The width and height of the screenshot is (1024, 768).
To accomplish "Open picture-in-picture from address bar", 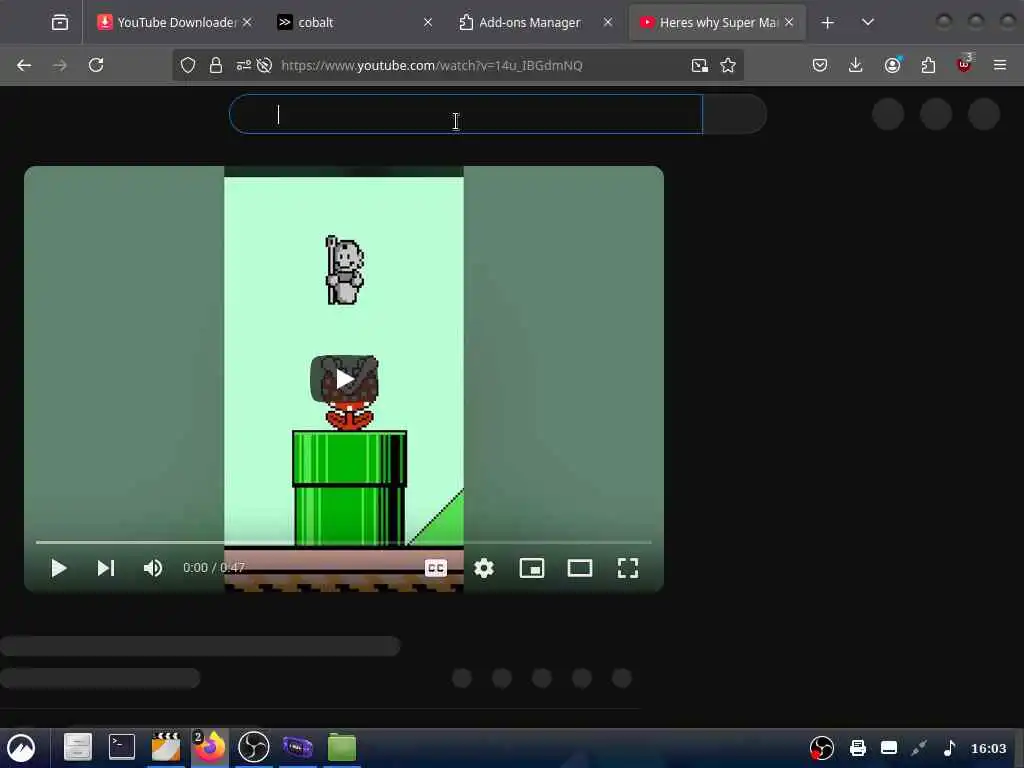I will [699, 65].
